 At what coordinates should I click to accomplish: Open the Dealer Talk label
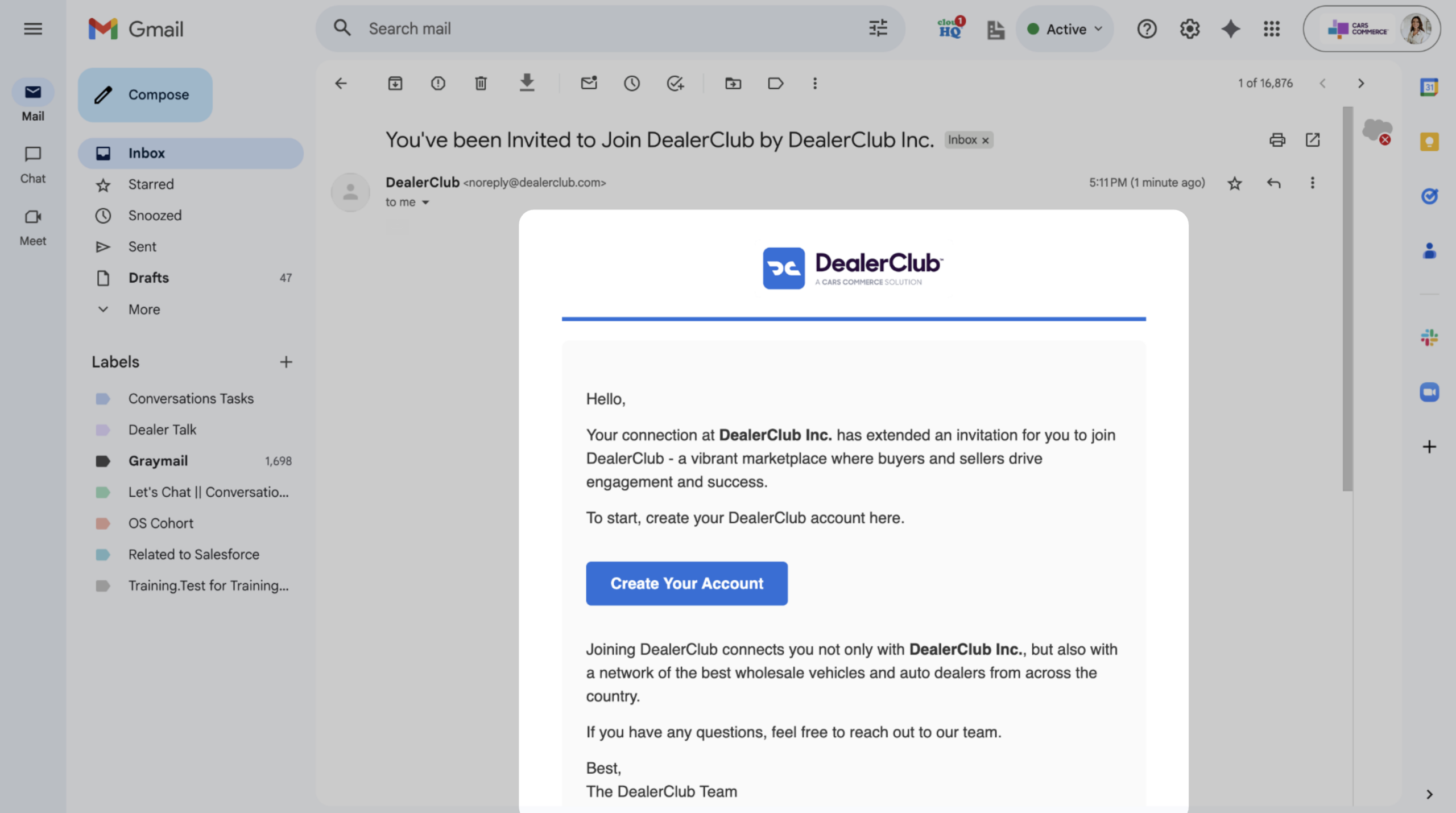pos(191,430)
